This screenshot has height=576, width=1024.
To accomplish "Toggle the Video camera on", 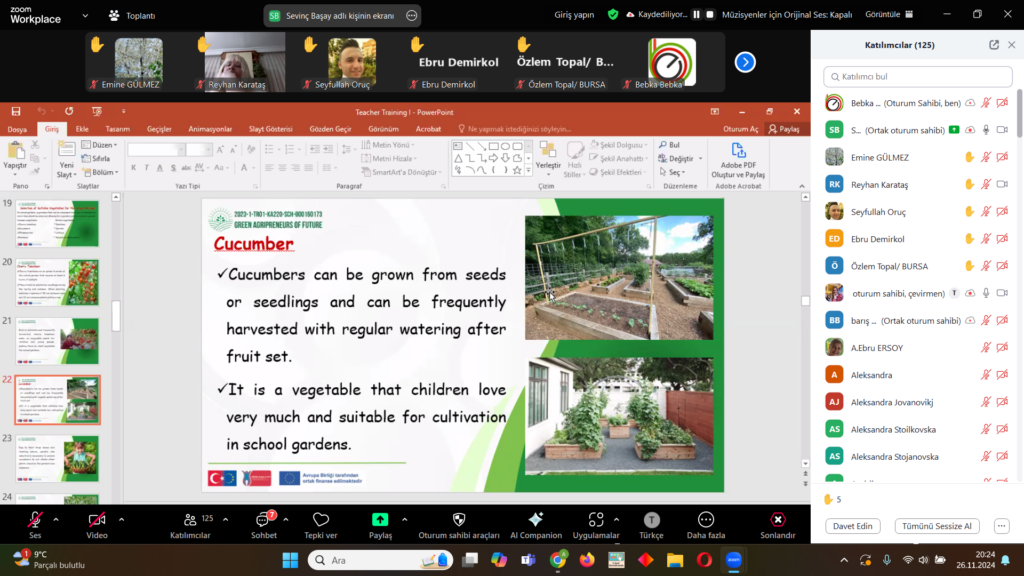I will point(97,520).
